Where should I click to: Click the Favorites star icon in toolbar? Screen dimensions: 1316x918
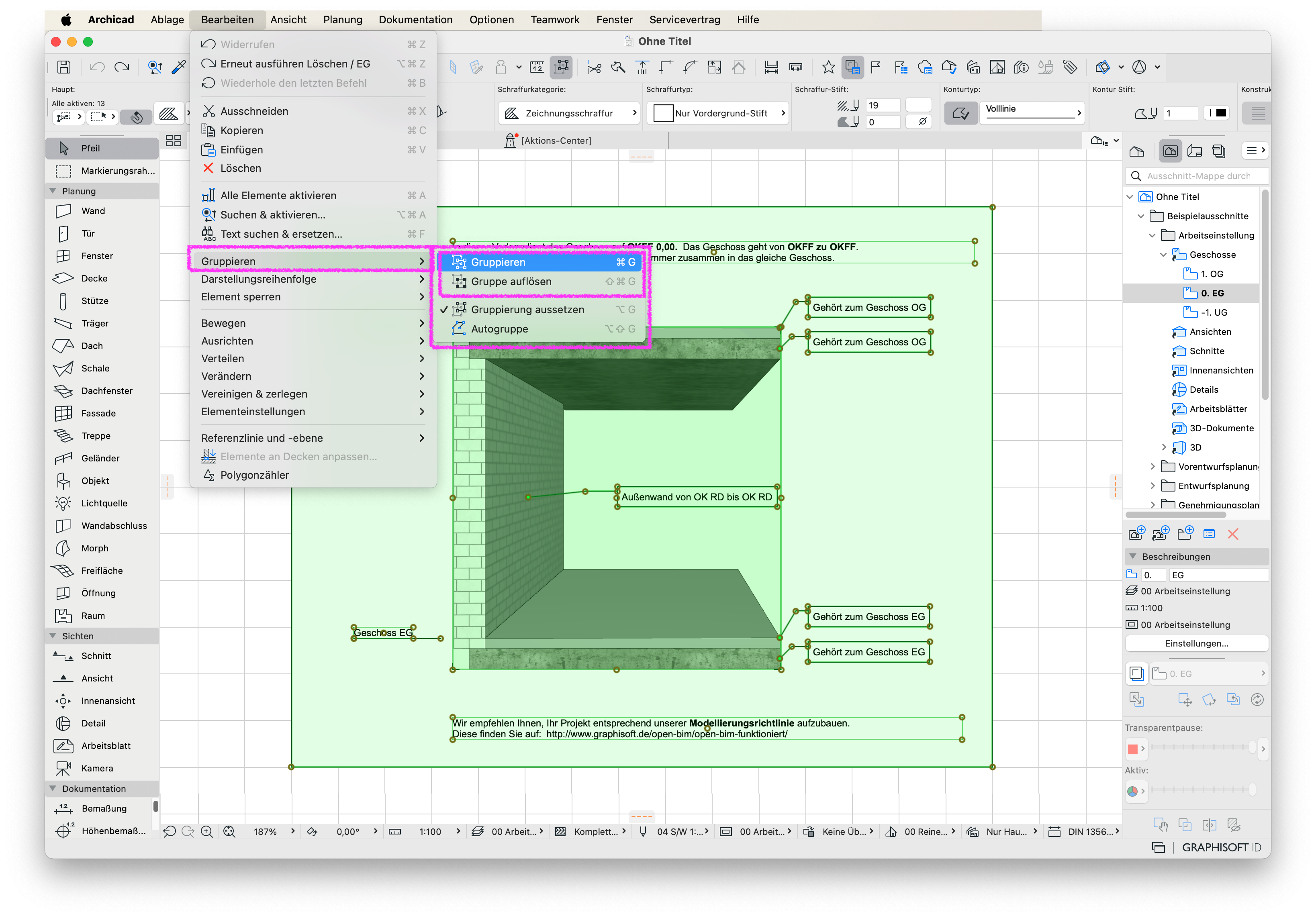(828, 67)
